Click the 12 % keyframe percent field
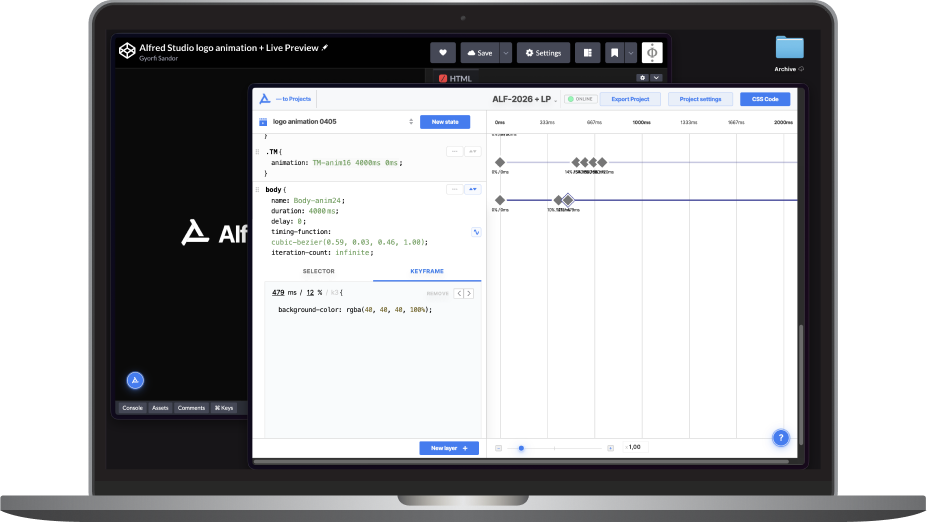This screenshot has width=927, height=522. [310, 293]
